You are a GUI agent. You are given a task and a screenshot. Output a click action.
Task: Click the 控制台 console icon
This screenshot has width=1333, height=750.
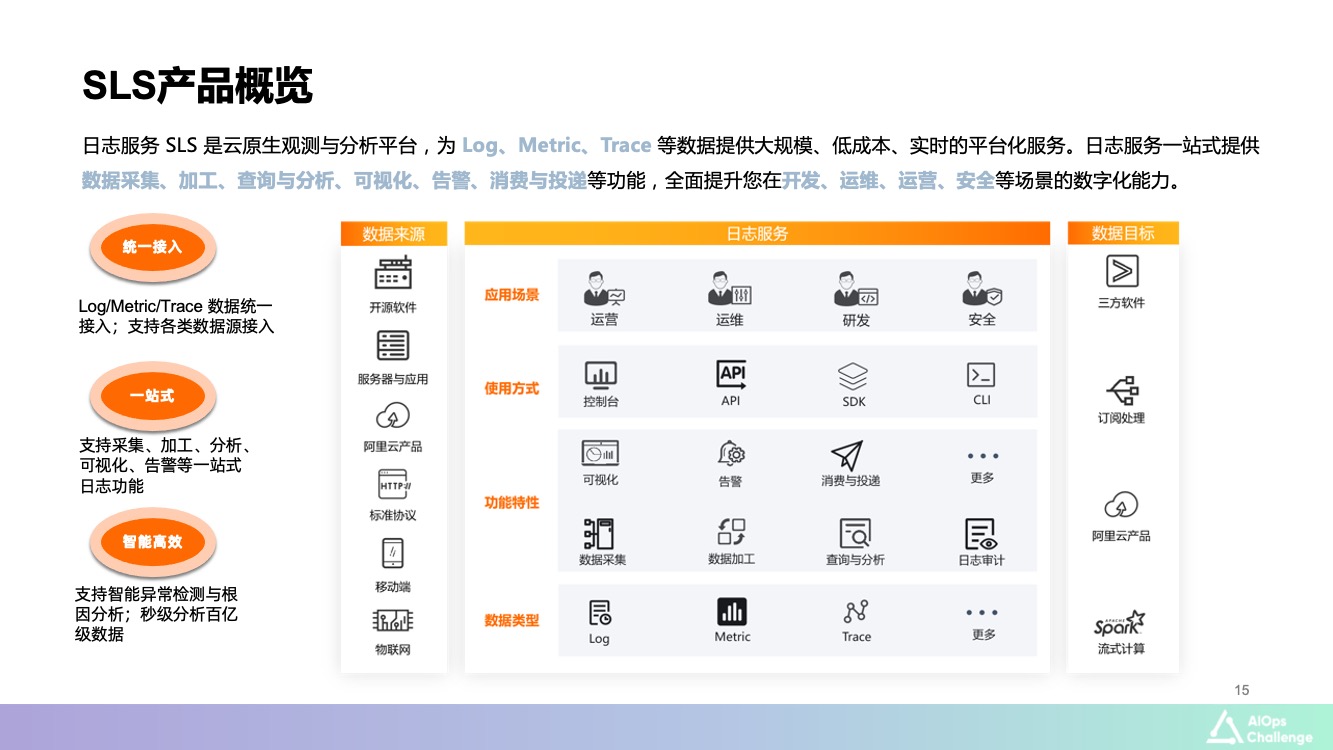click(600, 376)
